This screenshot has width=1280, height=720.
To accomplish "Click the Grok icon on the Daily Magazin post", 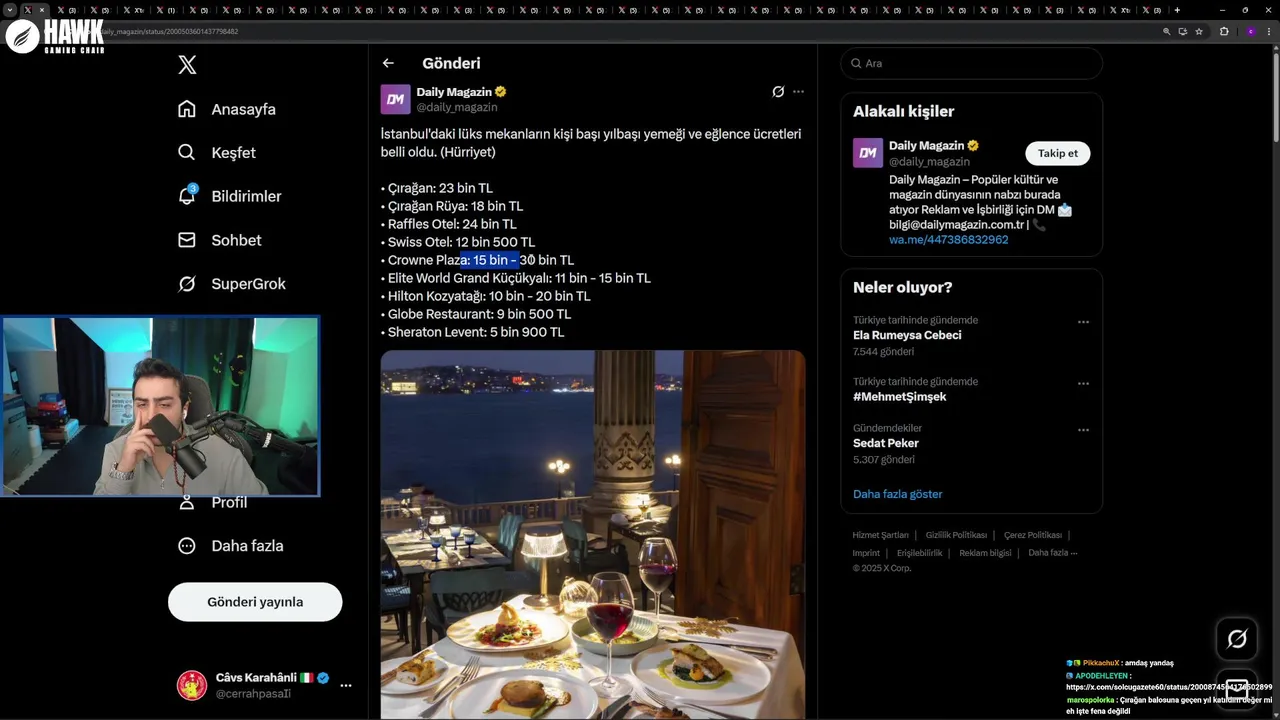I will click(x=778, y=91).
